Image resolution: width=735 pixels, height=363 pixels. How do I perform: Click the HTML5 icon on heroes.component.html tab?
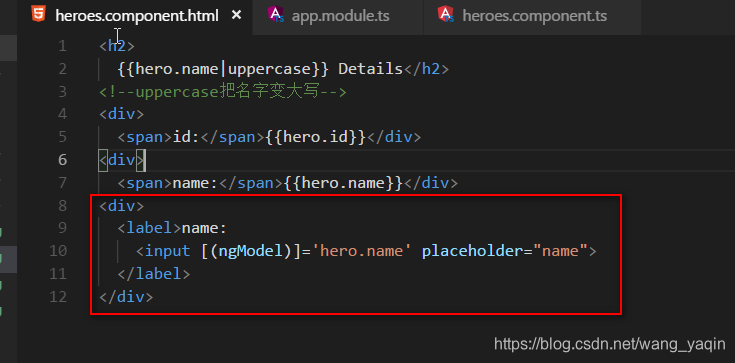[38, 15]
